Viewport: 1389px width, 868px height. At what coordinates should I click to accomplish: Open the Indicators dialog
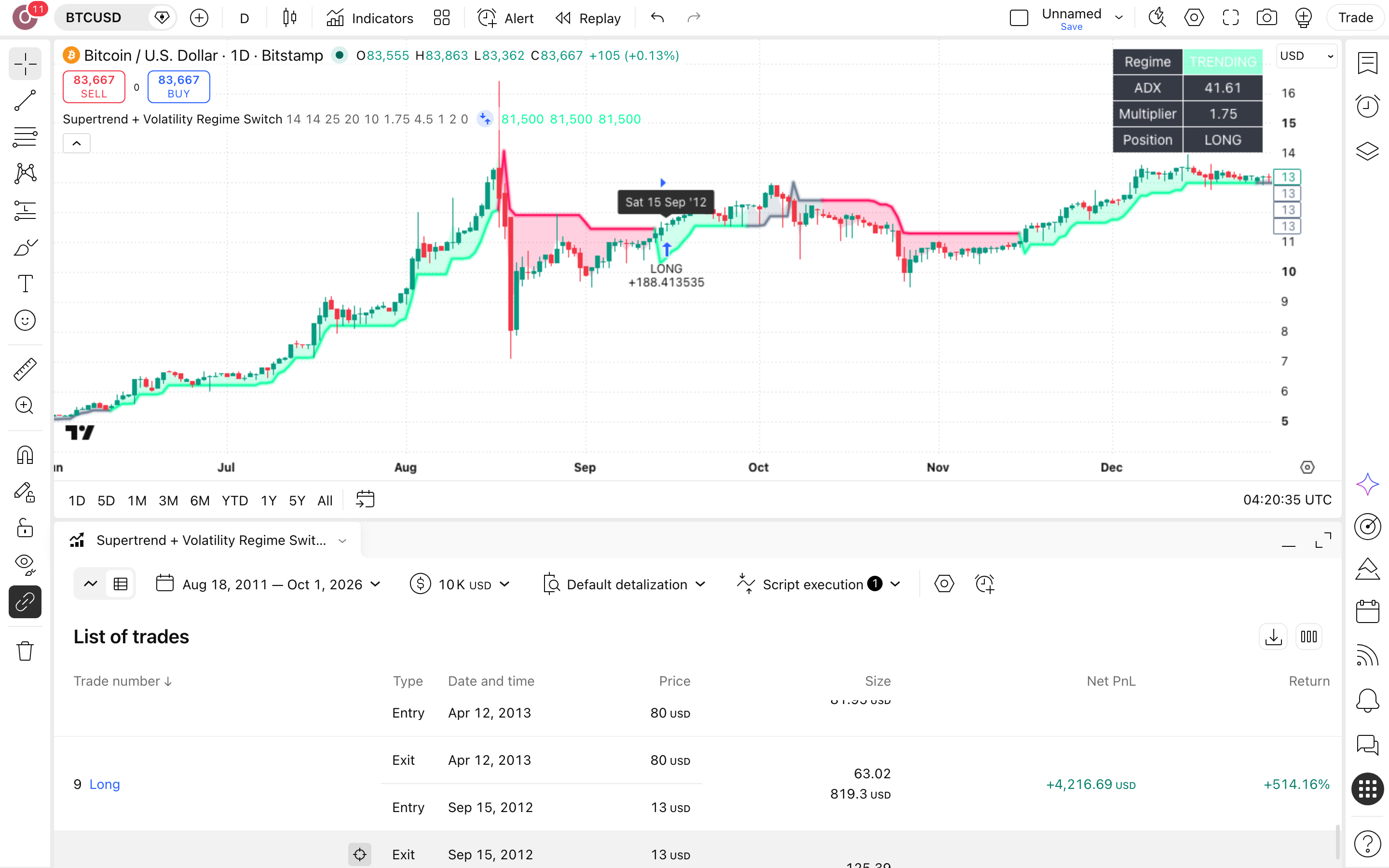370,18
